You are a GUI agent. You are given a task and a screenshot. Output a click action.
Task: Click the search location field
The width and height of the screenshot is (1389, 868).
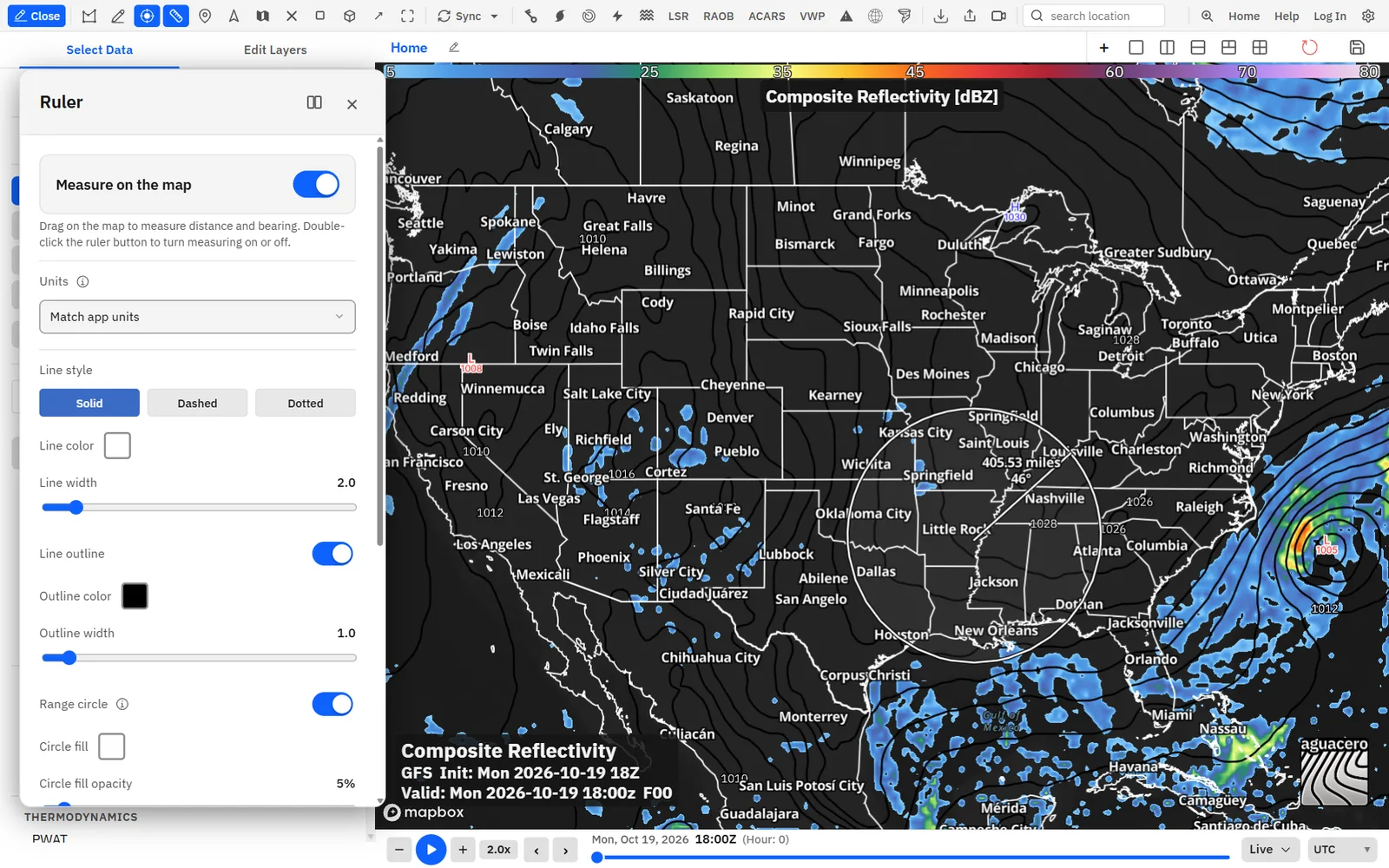point(1094,16)
